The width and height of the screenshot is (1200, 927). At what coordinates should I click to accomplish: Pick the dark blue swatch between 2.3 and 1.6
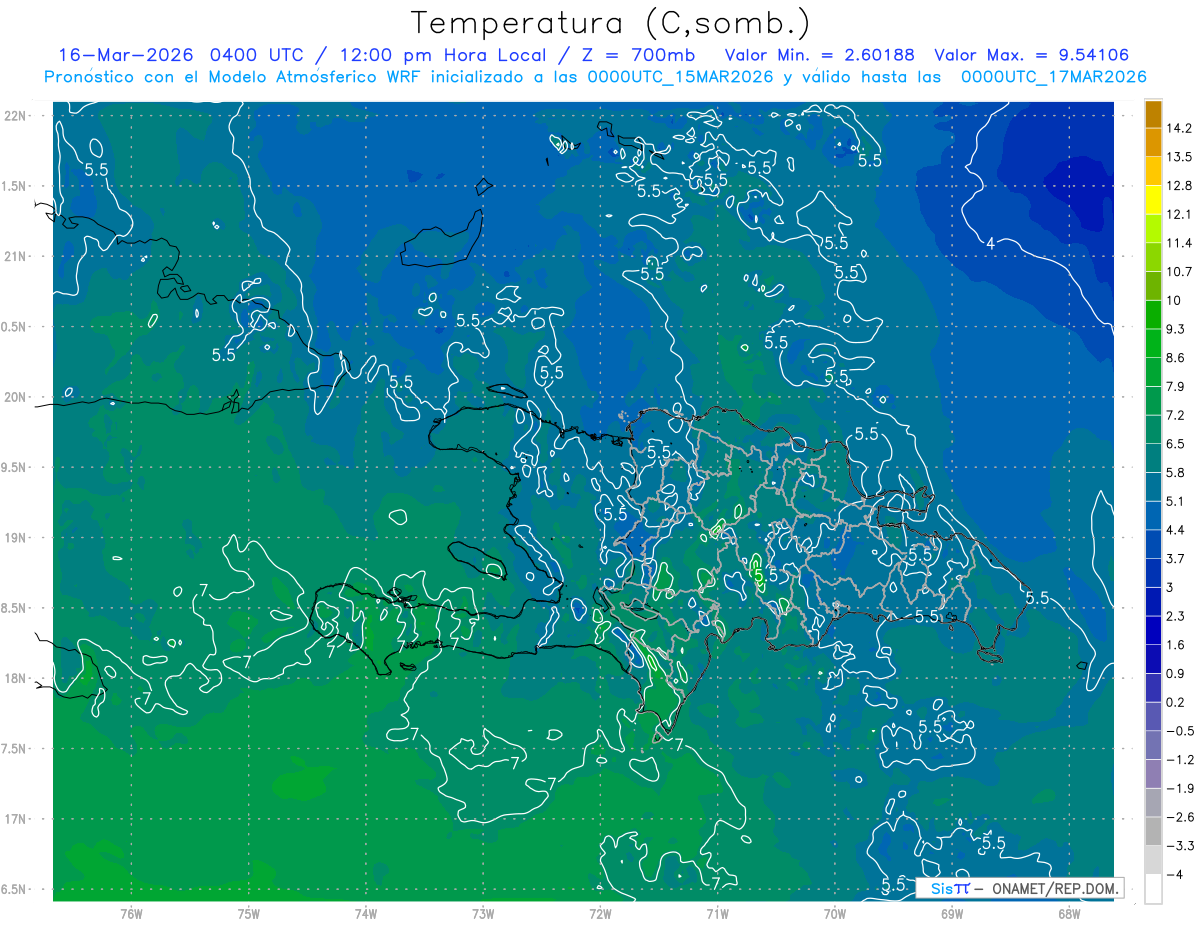tap(1153, 629)
